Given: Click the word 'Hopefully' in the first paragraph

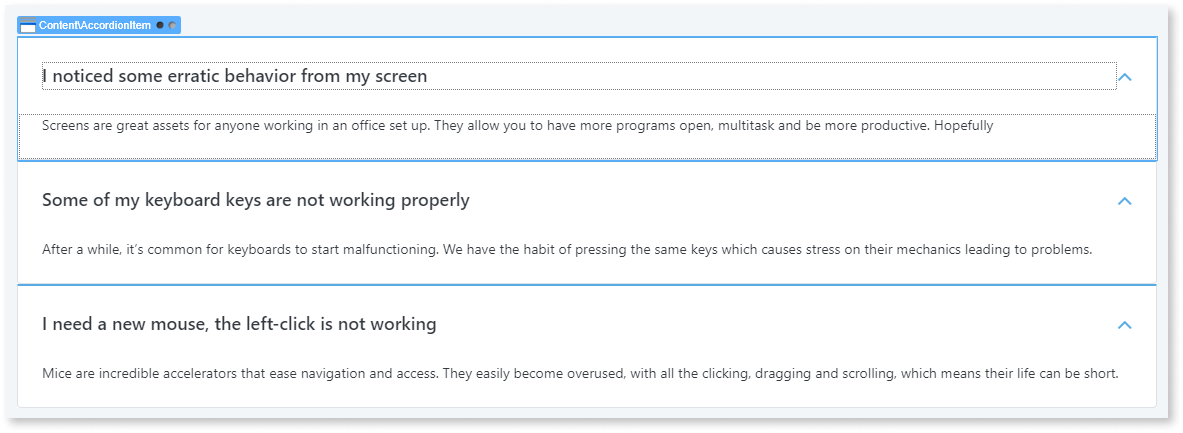Looking at the screenshot, I should tap(963, 126).
